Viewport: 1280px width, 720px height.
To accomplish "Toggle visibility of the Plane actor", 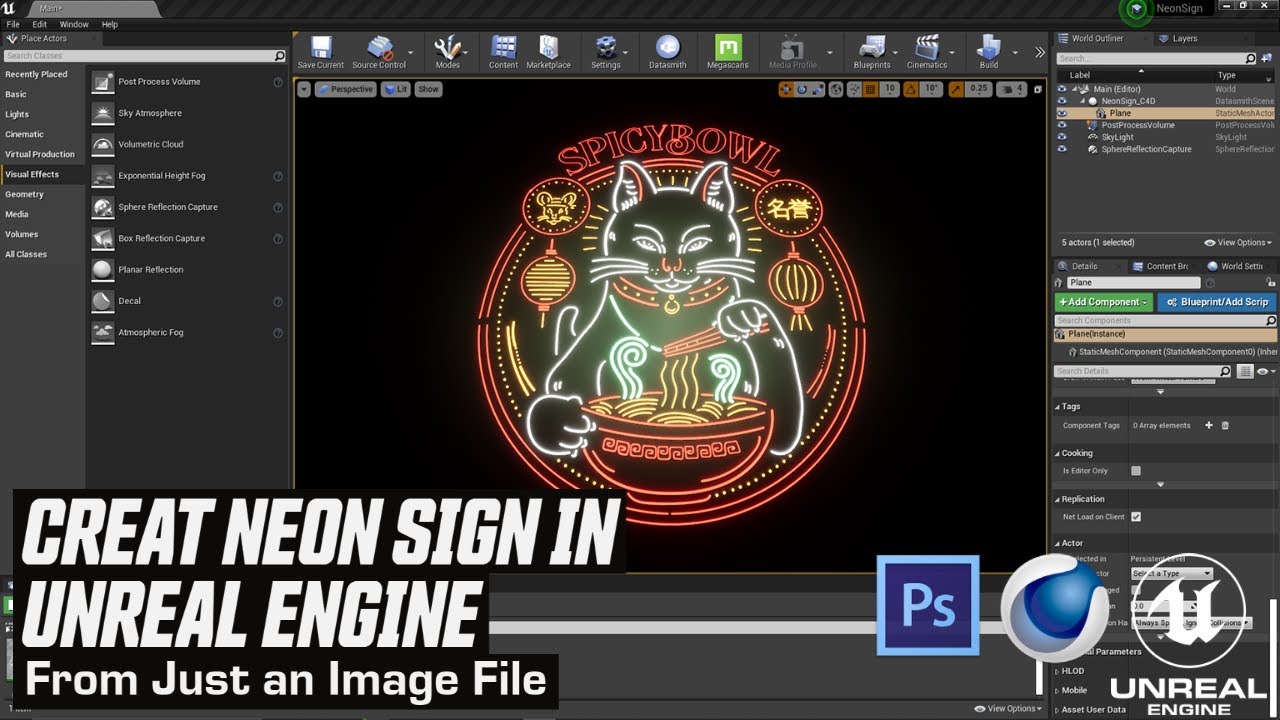I will [x=1062, y=113].
